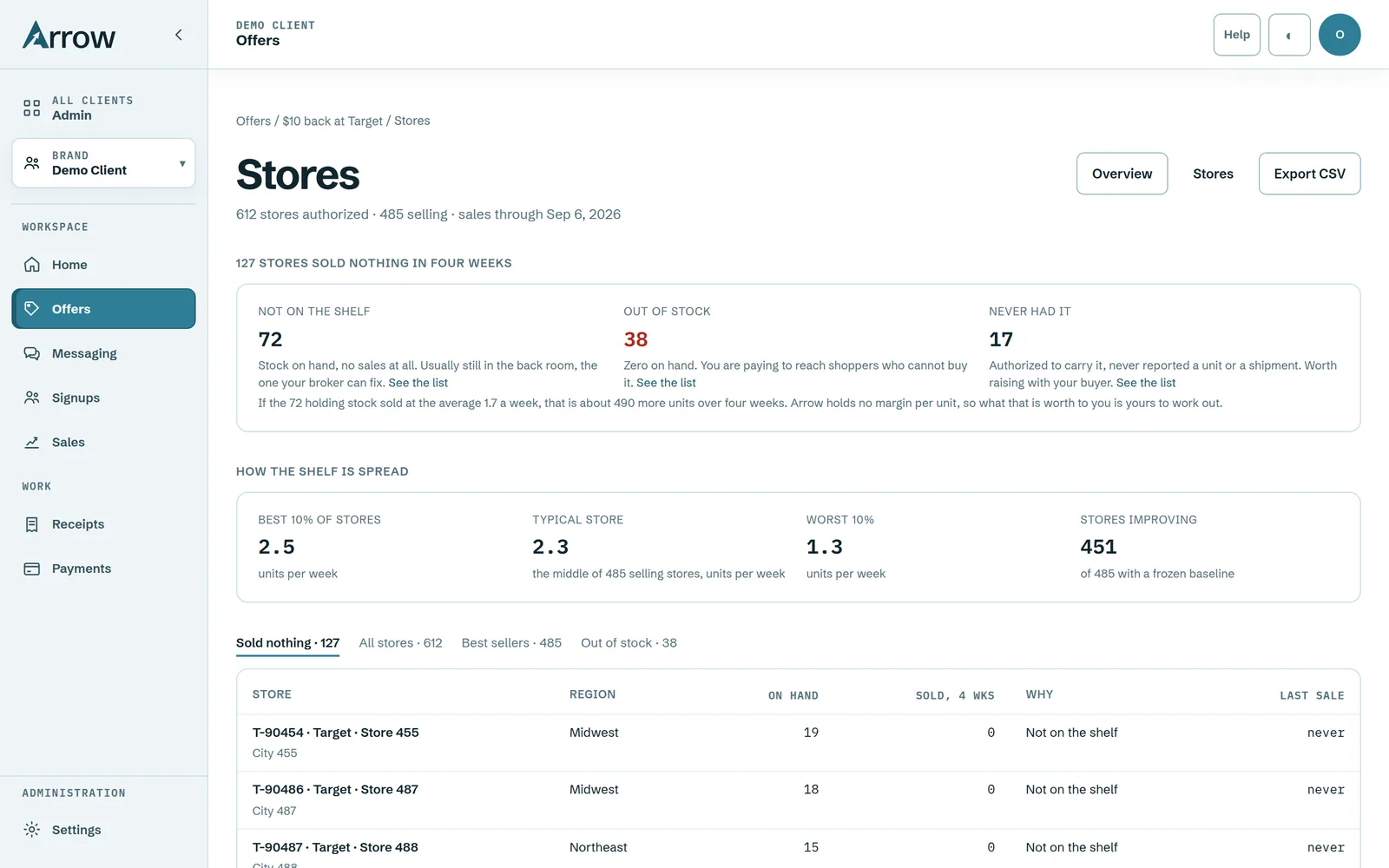Click the Northeast region cell
The image size is (1389, 868).
[x=598, y=847]
